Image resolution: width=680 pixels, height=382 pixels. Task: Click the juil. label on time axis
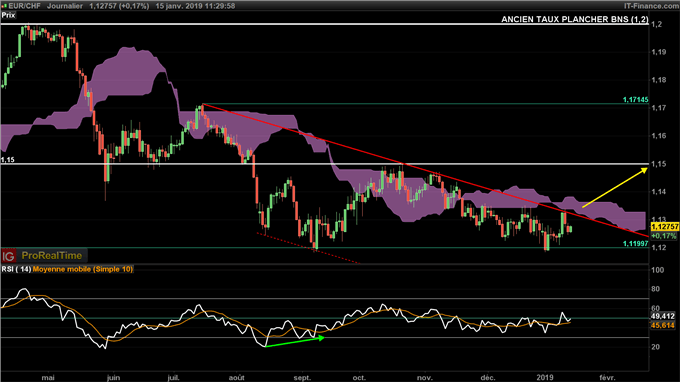tap(173, 378)
